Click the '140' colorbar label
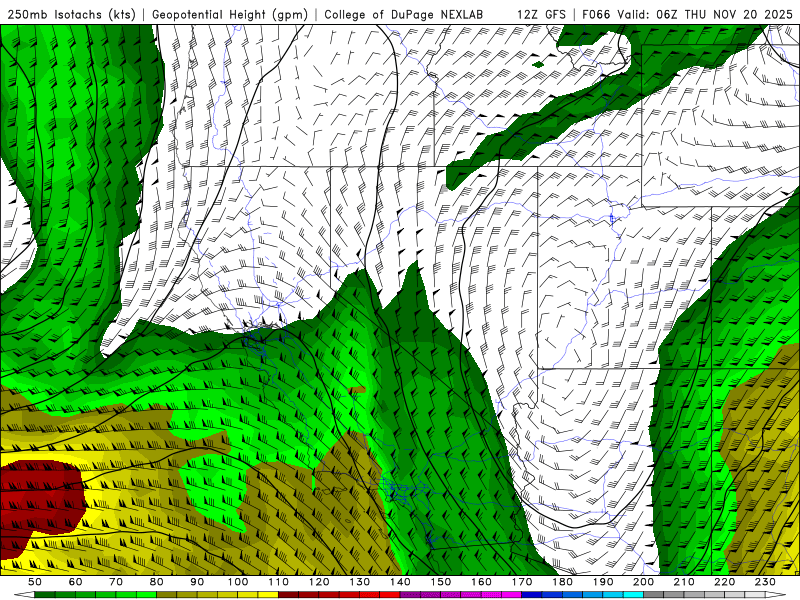 coord(400,582)
